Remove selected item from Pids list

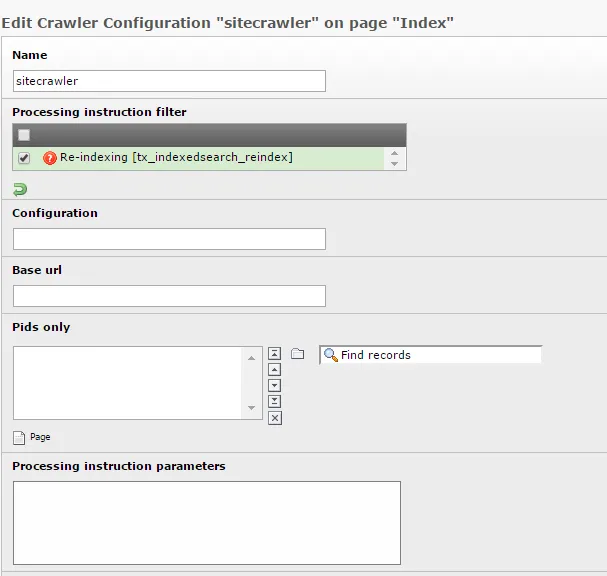[x=275, y=418]
